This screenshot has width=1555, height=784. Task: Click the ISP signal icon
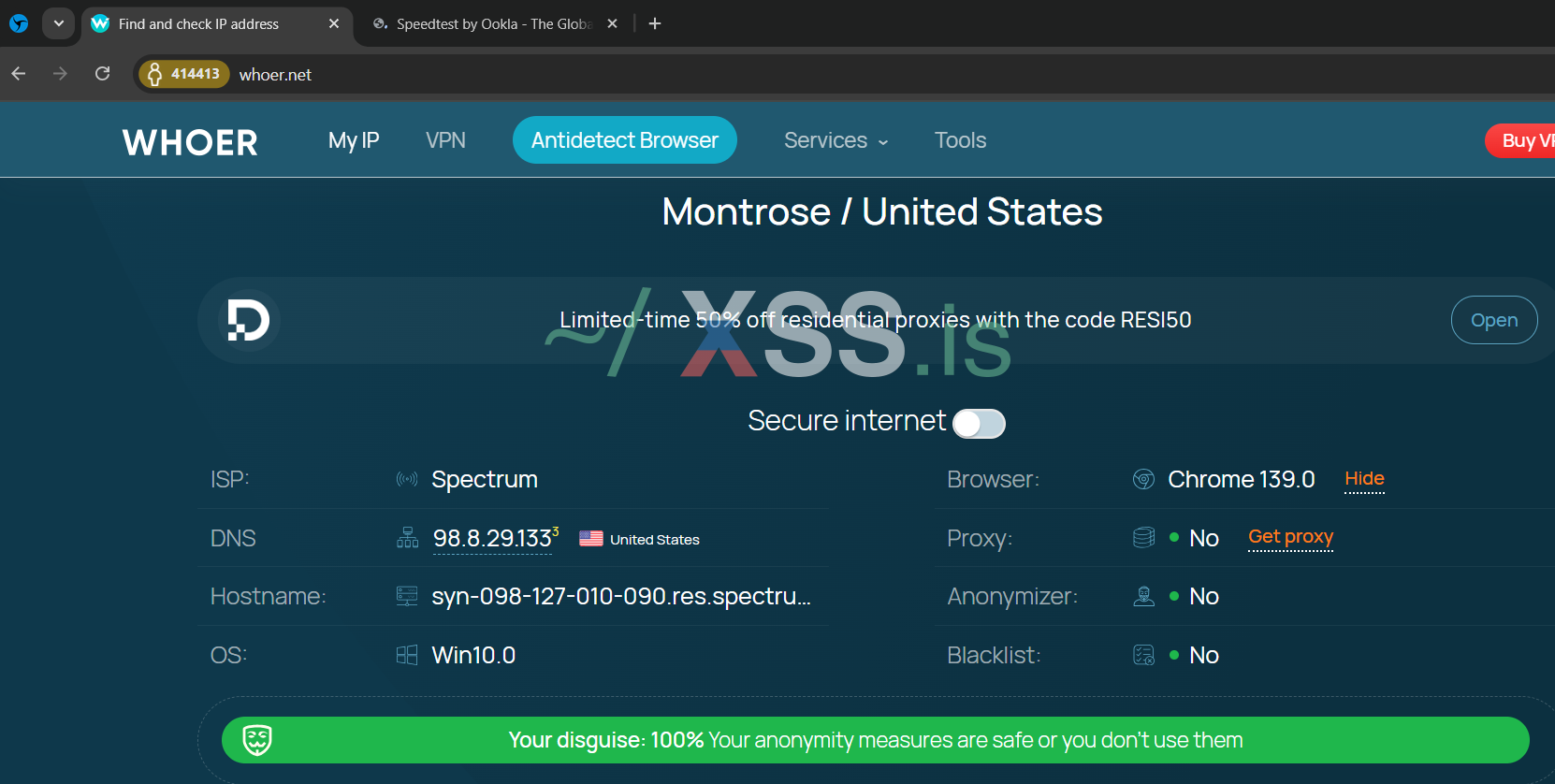[x=407, y=480]
